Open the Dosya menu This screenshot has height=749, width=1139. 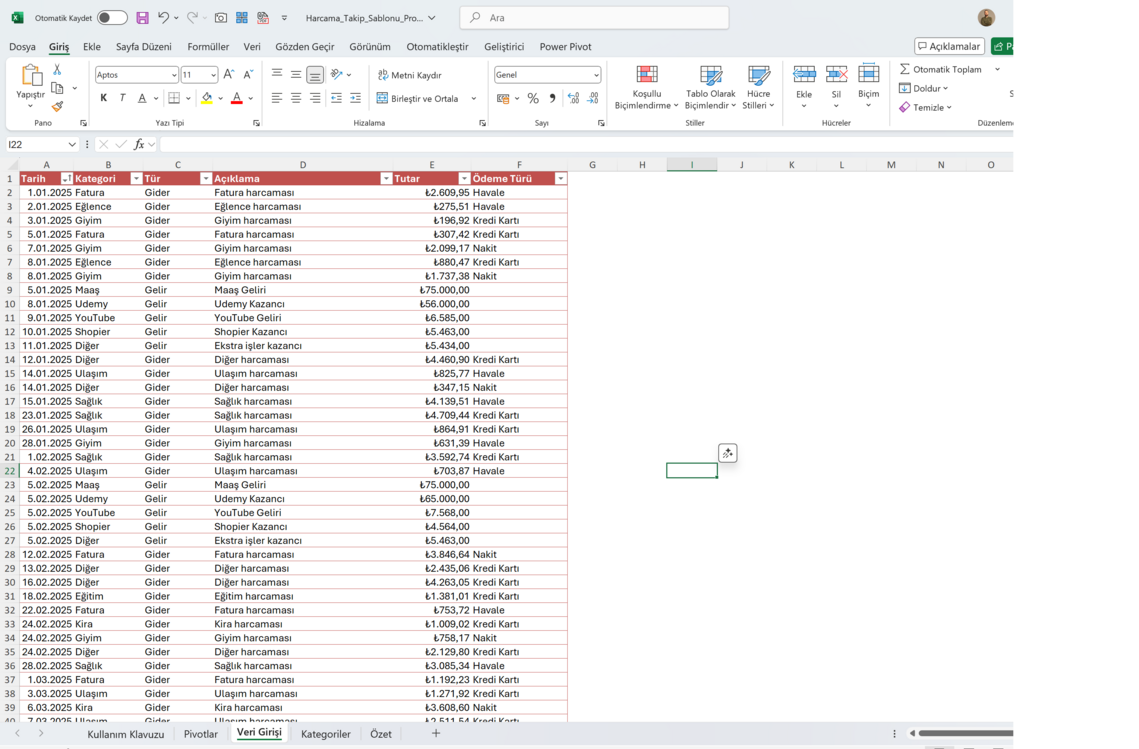(22, 46)
